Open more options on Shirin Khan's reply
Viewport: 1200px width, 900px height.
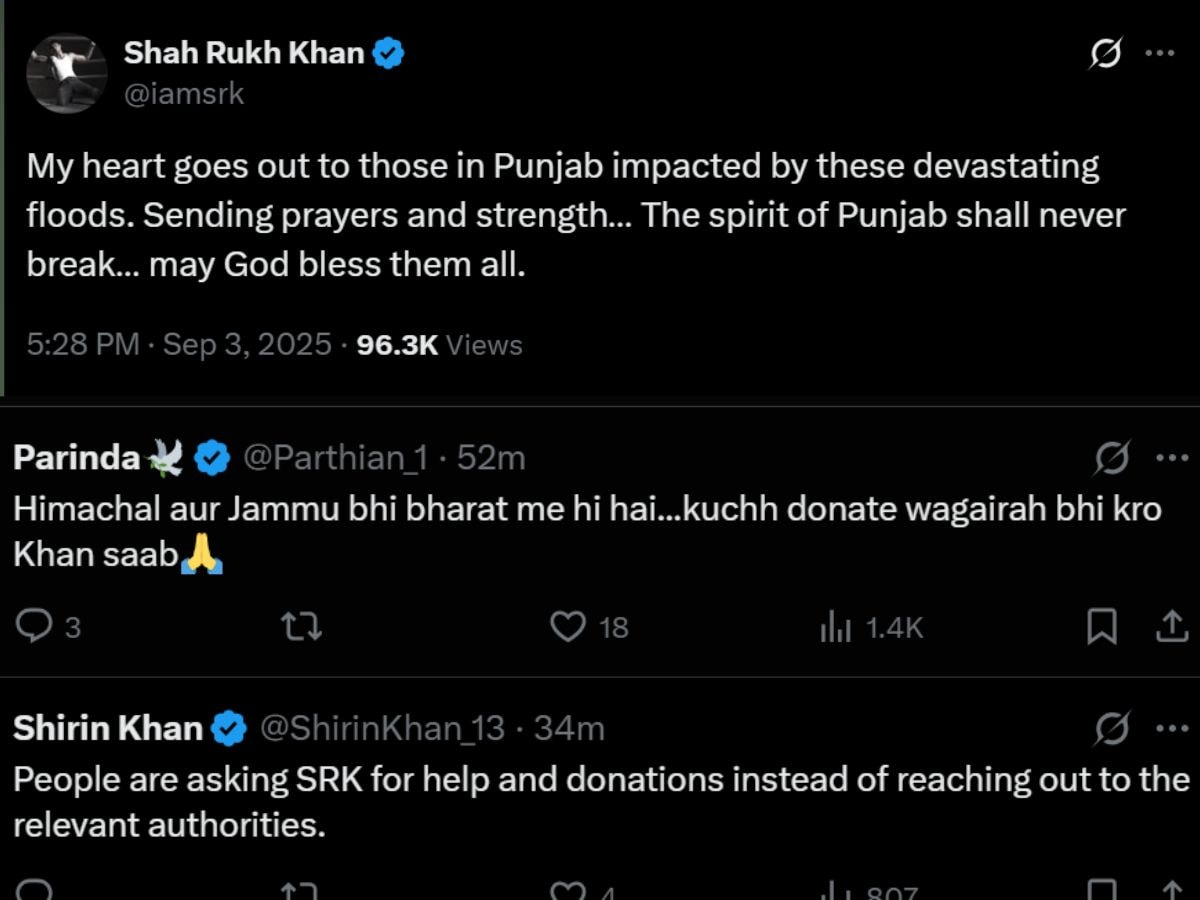(x=1171, y=729)
